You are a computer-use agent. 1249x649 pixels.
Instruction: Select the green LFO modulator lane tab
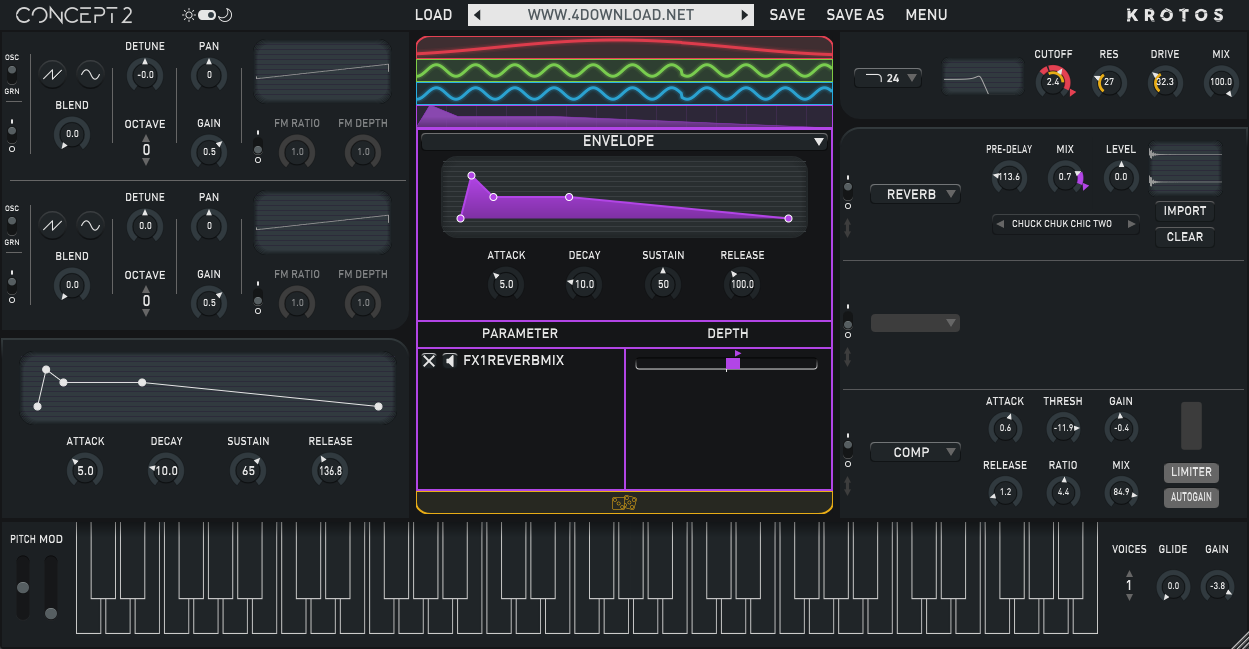[x=624, y=70]
